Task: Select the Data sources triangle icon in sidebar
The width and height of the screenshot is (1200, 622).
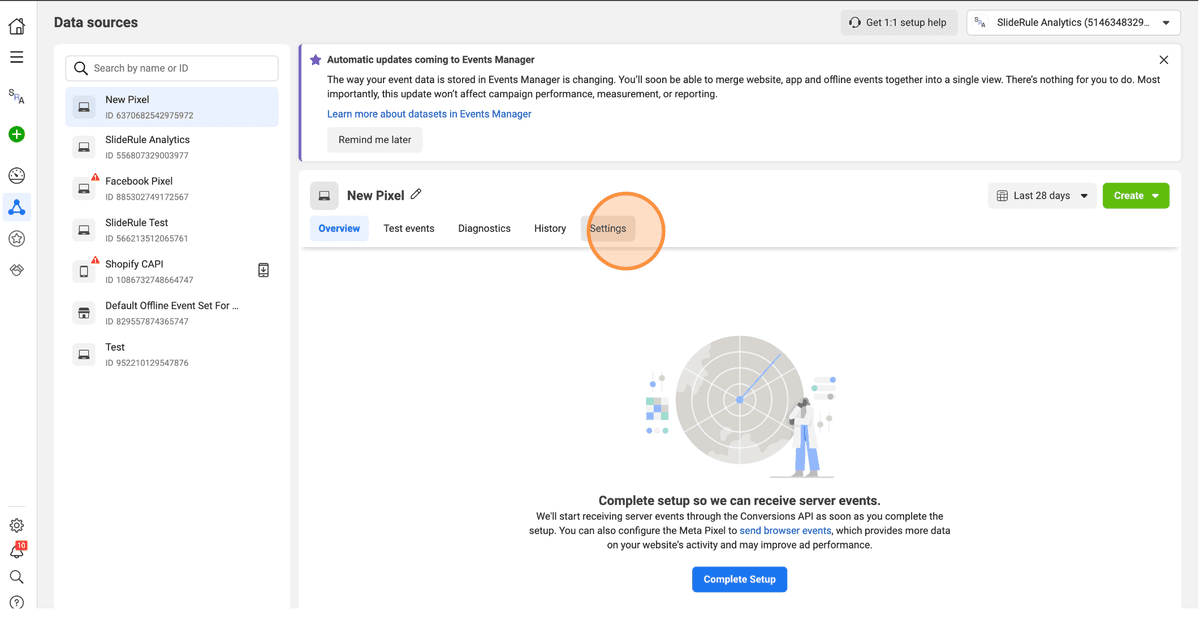Action: click(x=17, y=207)
